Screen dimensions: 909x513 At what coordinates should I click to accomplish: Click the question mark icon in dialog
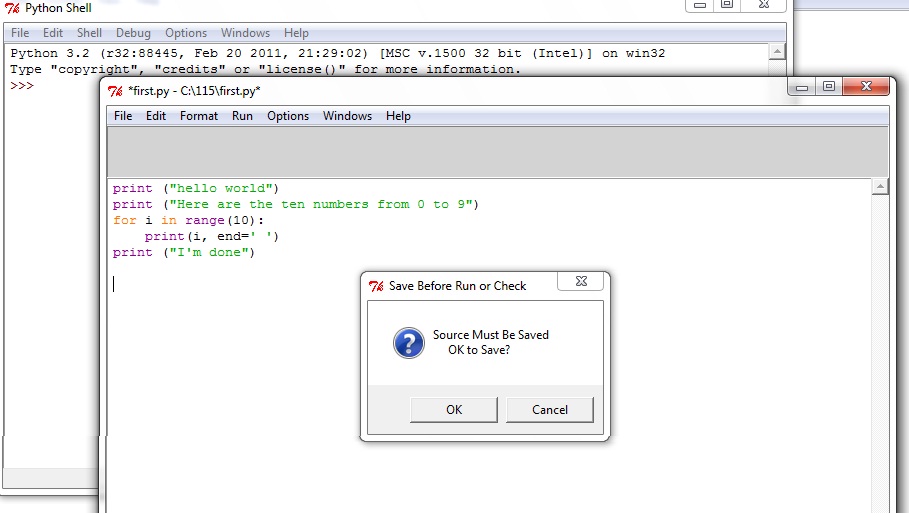[x=409, y=343]
